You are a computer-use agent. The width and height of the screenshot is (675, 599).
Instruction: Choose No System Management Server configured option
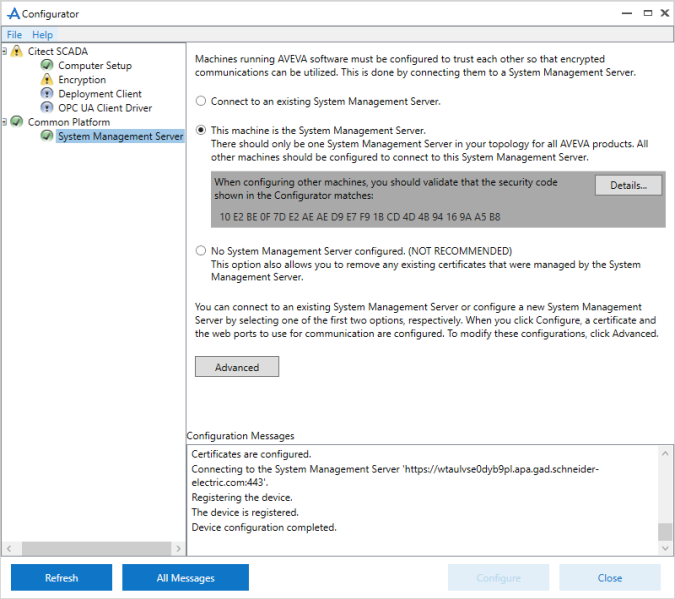click(201, 251)
